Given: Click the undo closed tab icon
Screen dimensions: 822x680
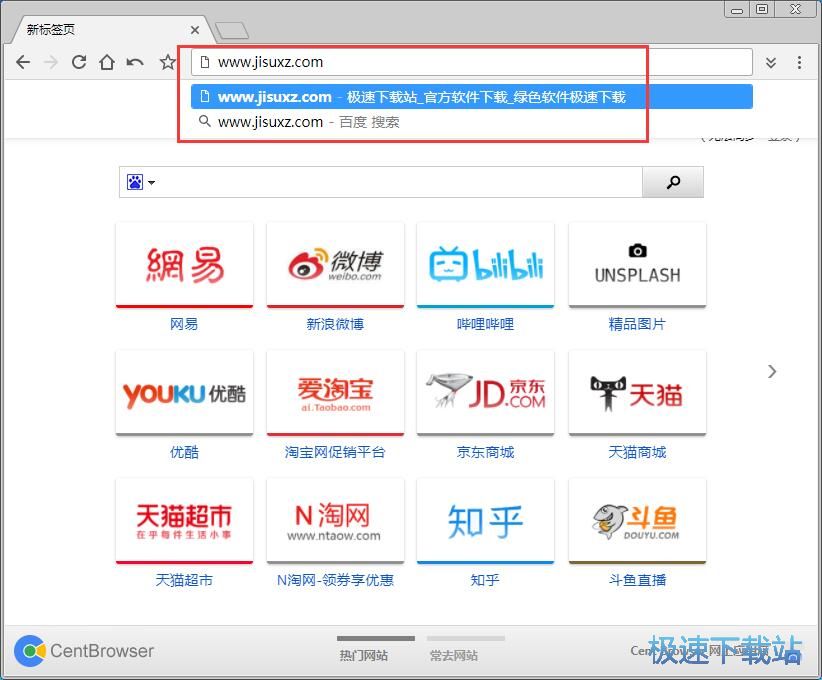Looking at the screenshot, I should pyautogui.click(x=135, y=62).
